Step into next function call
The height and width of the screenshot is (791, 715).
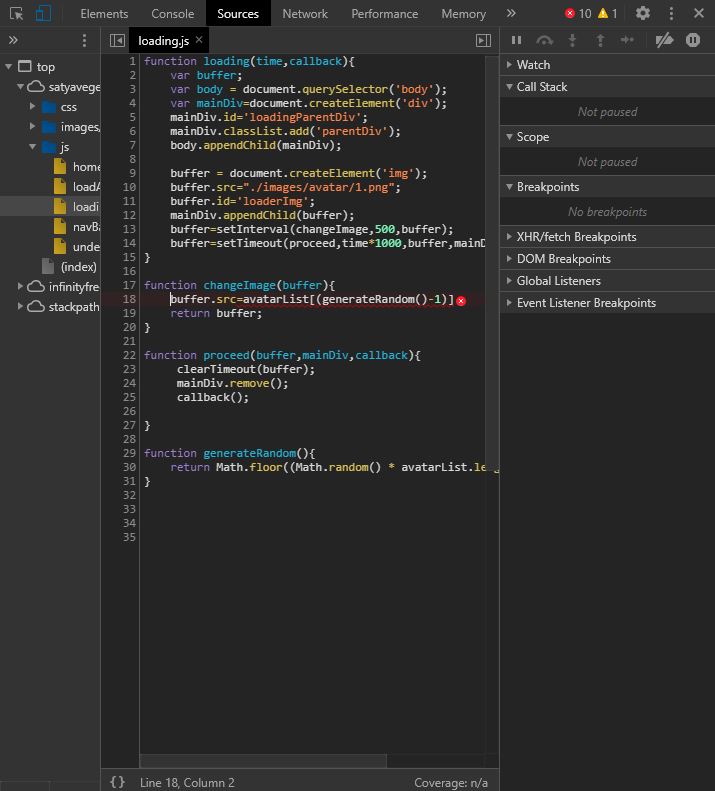572,40
